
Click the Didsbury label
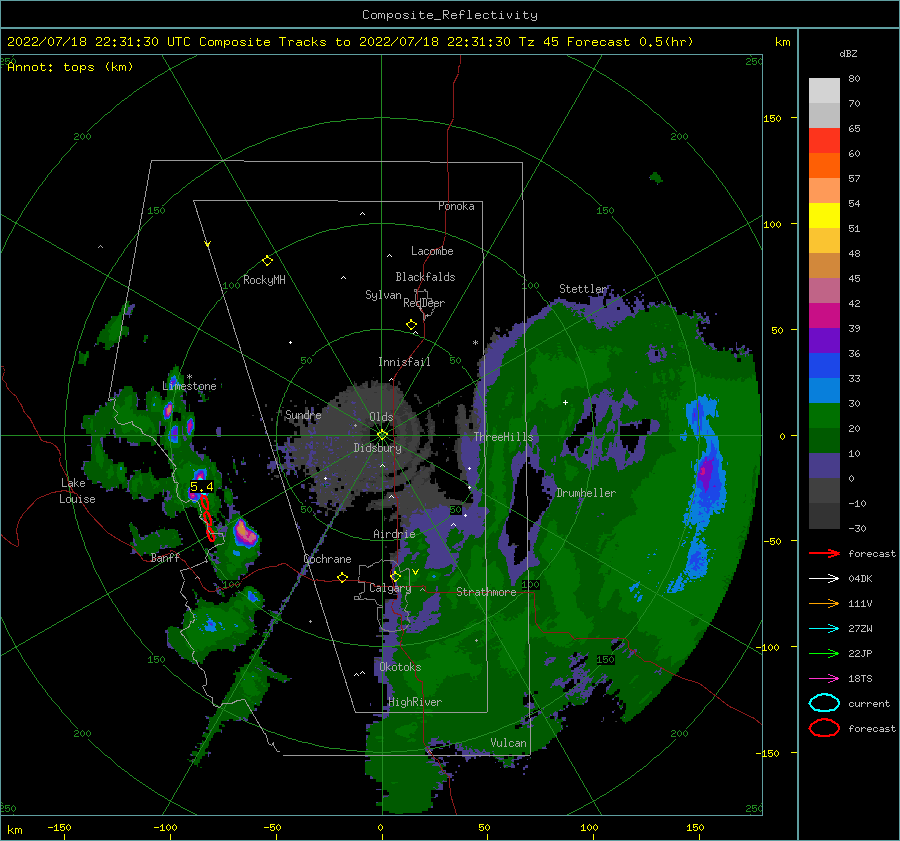pos(377,448)
